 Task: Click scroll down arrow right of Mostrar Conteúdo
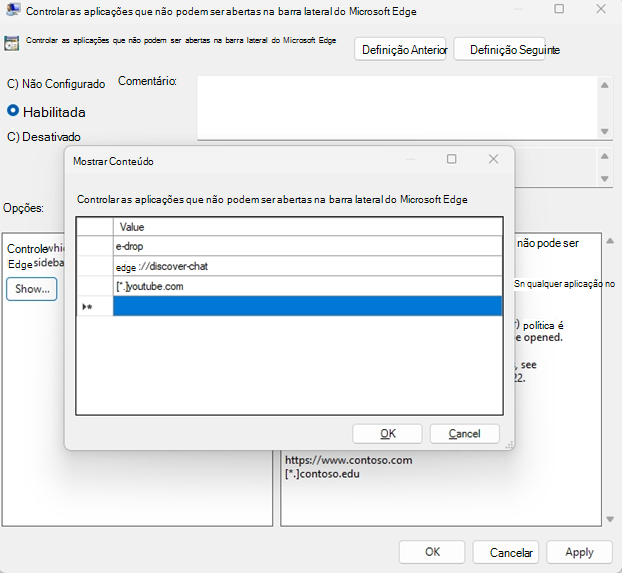605,179
